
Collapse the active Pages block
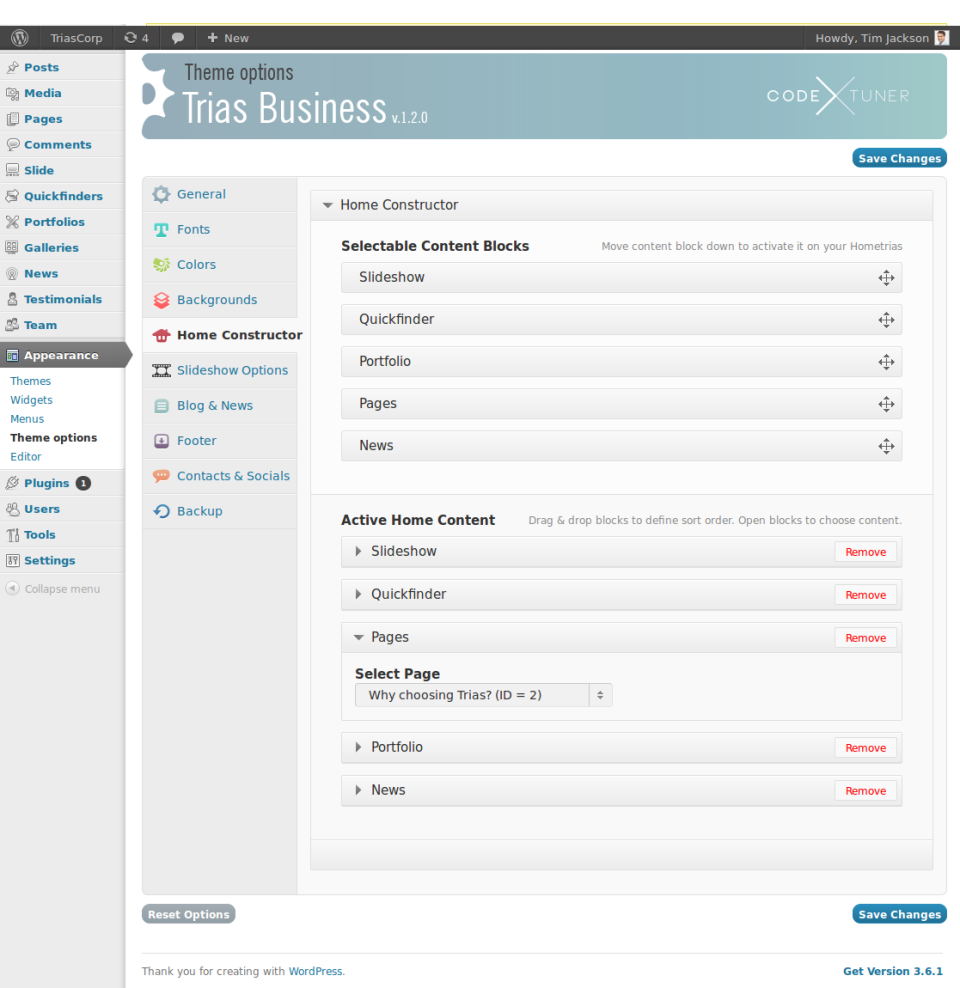(358, 638)
